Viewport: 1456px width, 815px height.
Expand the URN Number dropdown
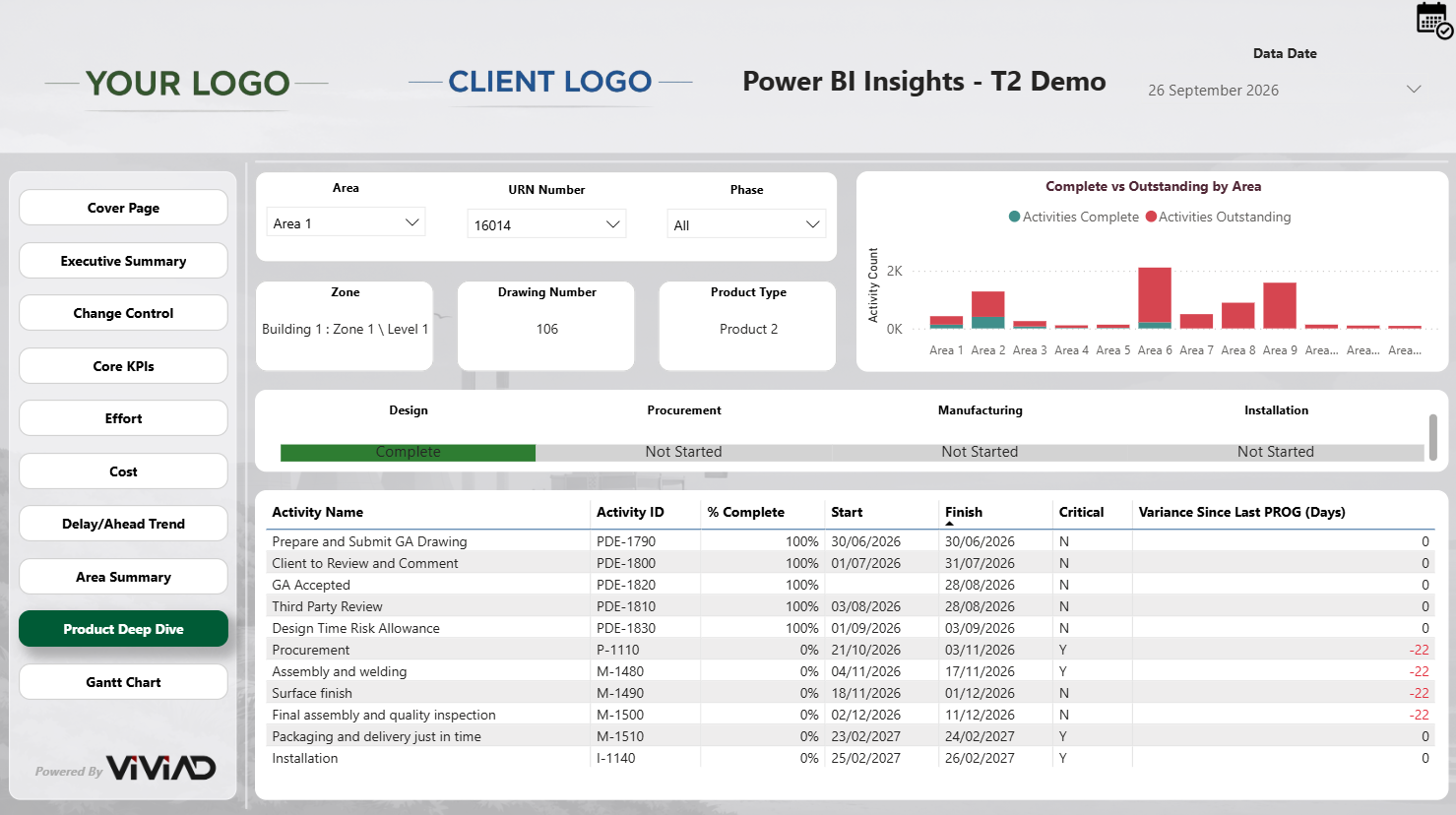(546, 225)
